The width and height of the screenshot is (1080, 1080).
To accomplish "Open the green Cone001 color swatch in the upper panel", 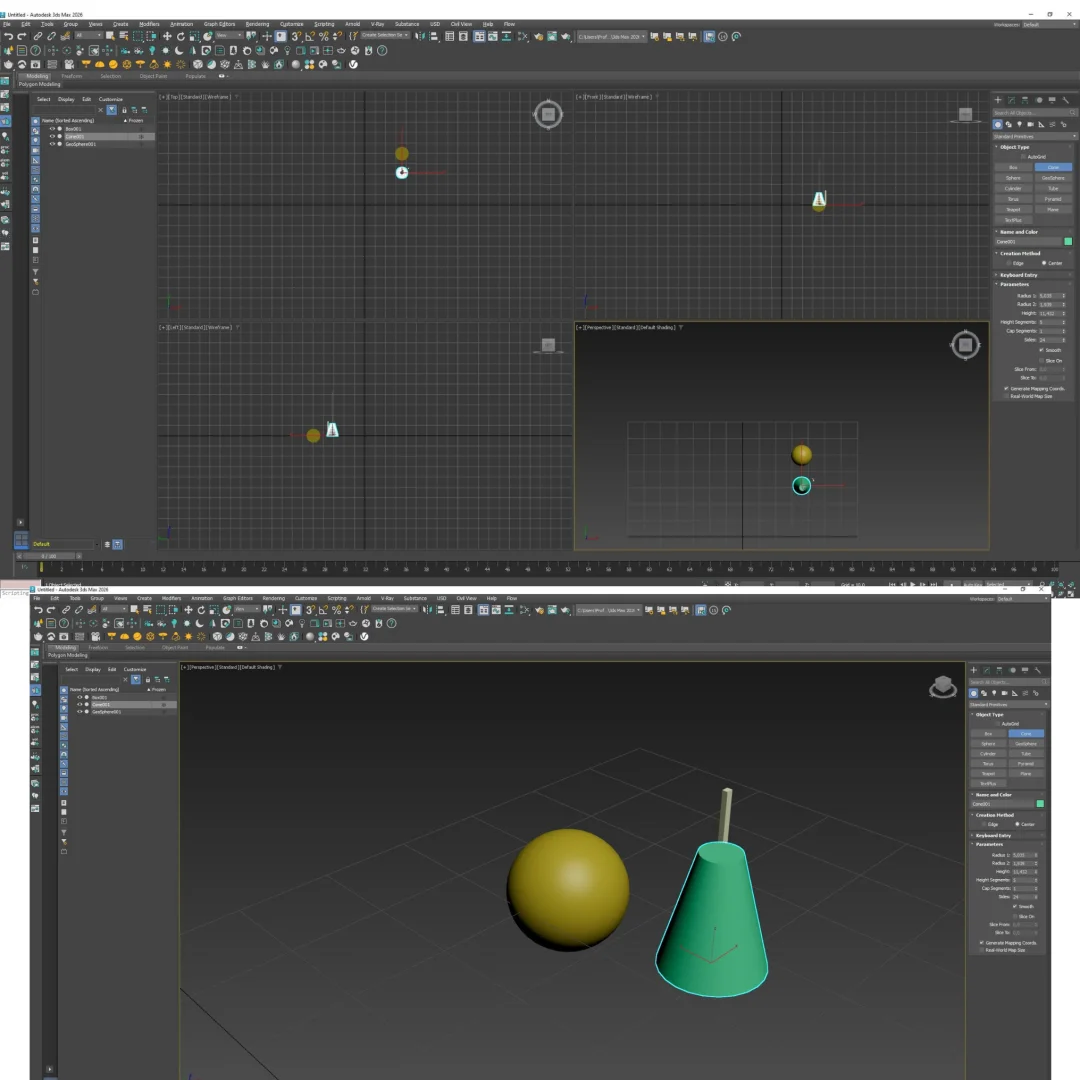I will click(1068, 242).
